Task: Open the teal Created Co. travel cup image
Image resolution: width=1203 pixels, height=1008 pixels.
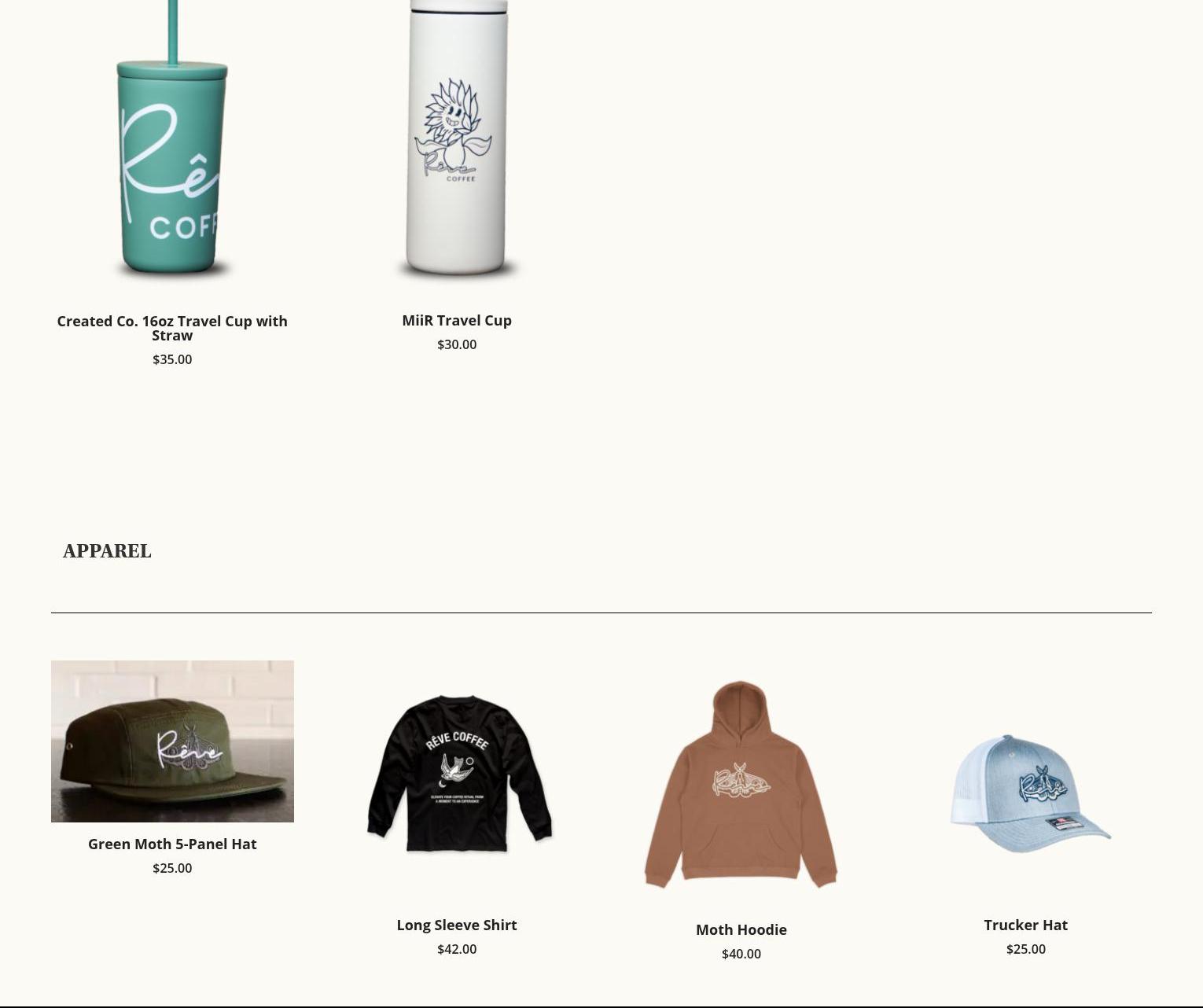Action: pos(172,142)
